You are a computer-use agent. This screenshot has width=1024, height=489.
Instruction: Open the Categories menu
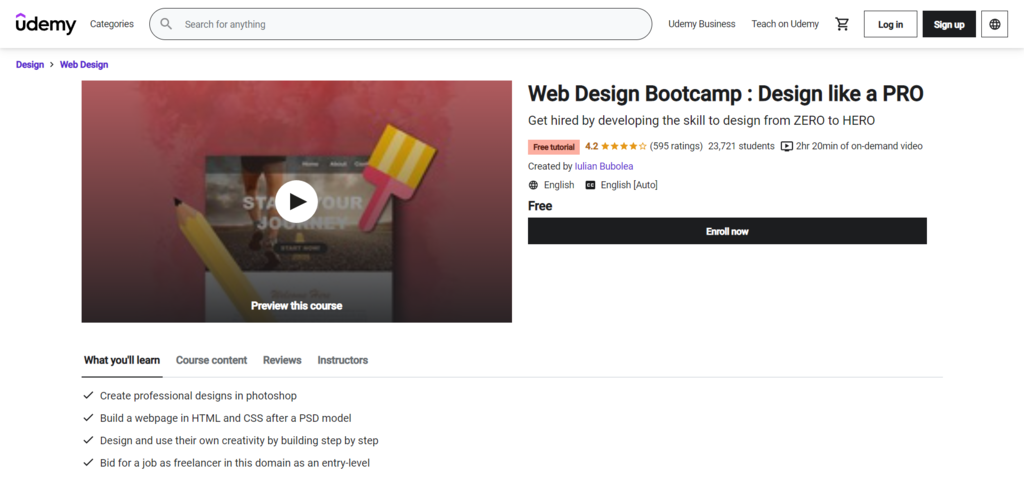tap(111, 24)
